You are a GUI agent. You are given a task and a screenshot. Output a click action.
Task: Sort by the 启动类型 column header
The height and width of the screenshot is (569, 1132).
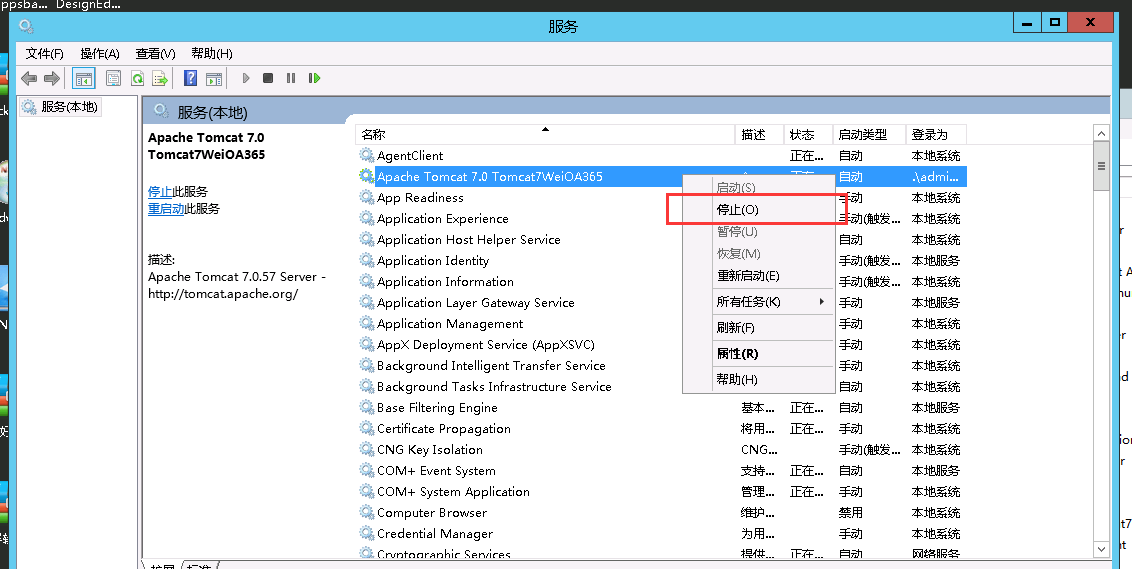869,134
